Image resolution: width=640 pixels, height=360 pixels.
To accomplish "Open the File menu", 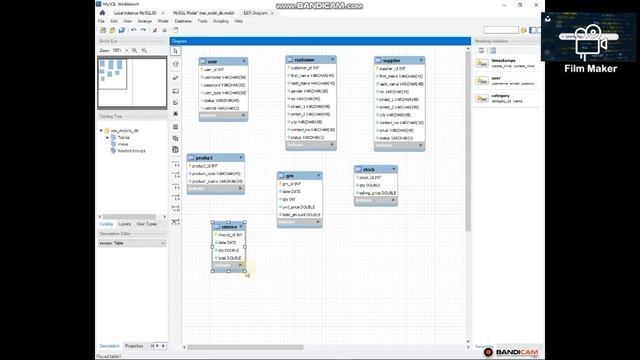I will tap(101, 21).
